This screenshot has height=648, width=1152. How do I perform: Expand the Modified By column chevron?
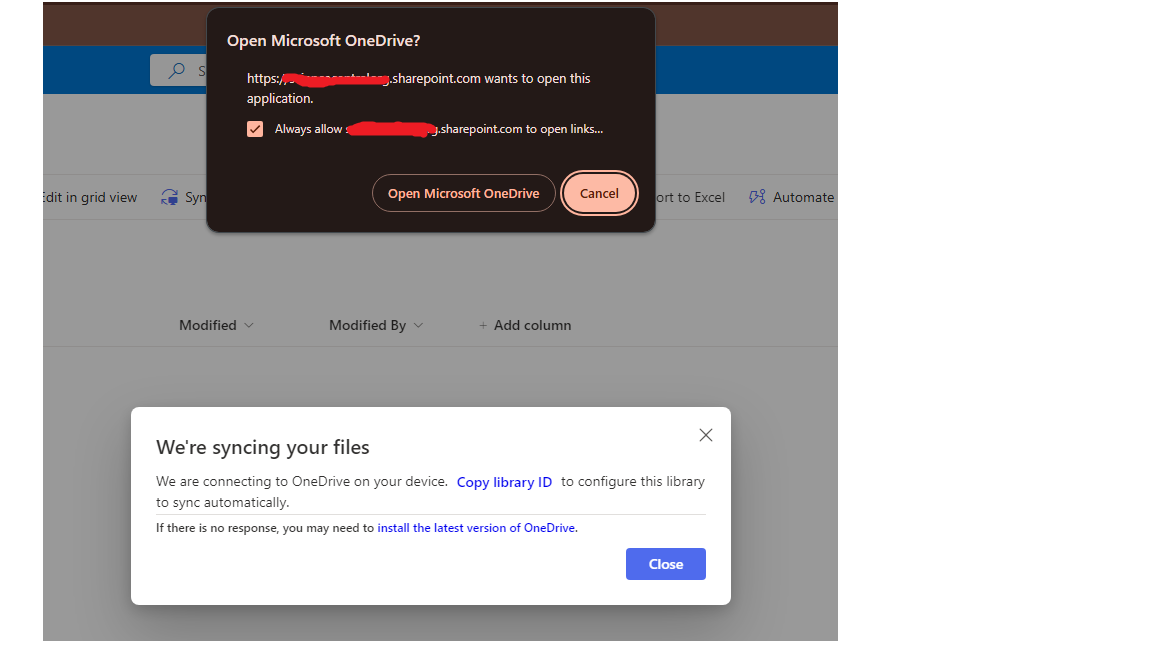click(418, 325)
